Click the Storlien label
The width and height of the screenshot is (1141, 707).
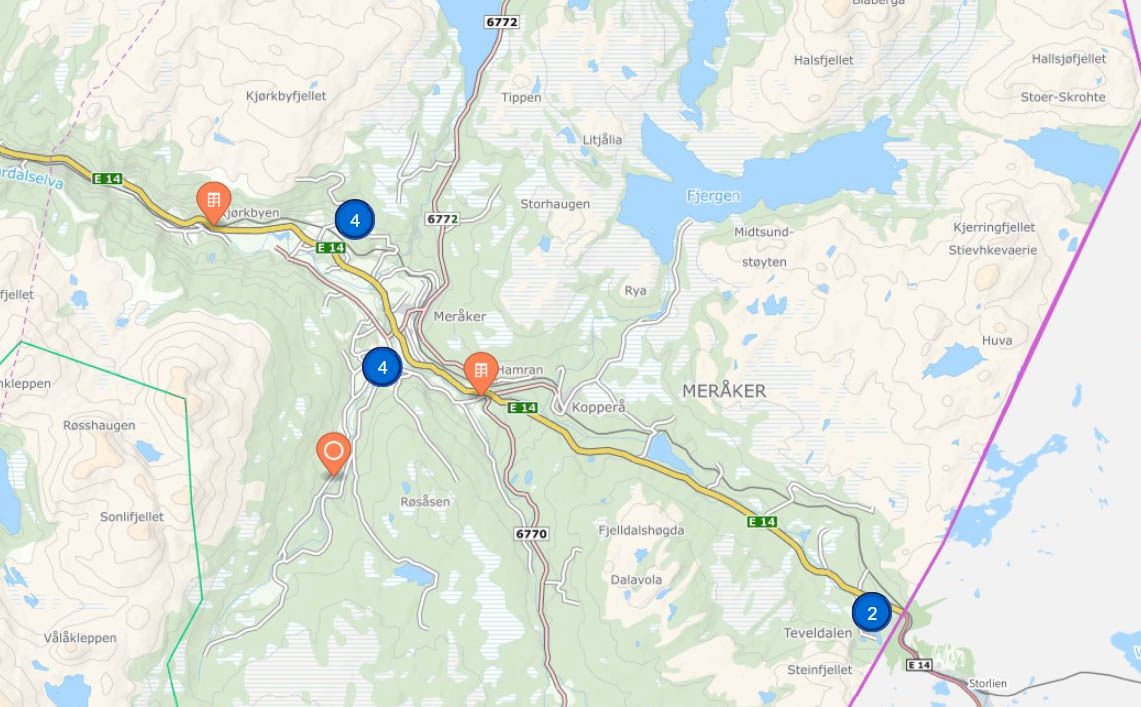[x=987, y=684]
